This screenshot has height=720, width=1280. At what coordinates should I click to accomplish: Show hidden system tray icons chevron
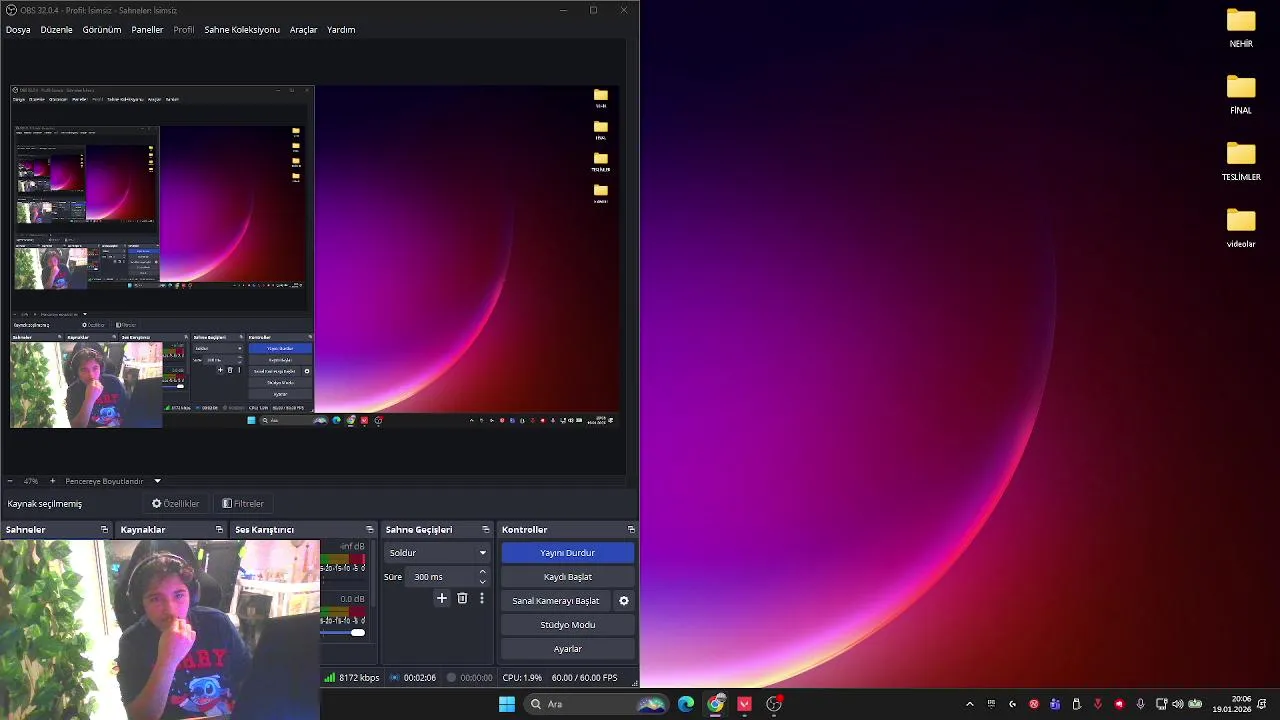point(969,704)
